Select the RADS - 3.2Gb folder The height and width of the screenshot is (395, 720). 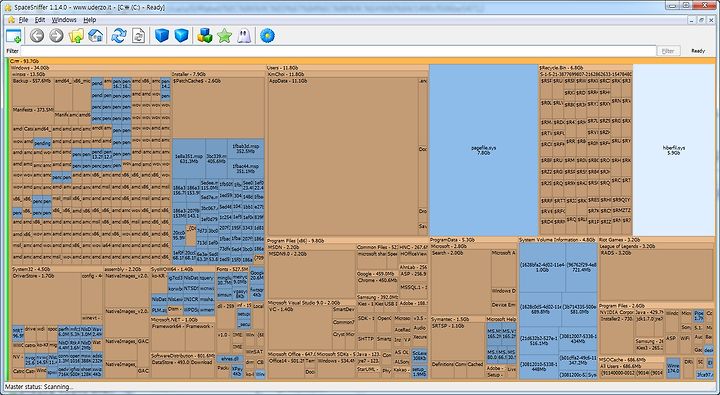657,276
